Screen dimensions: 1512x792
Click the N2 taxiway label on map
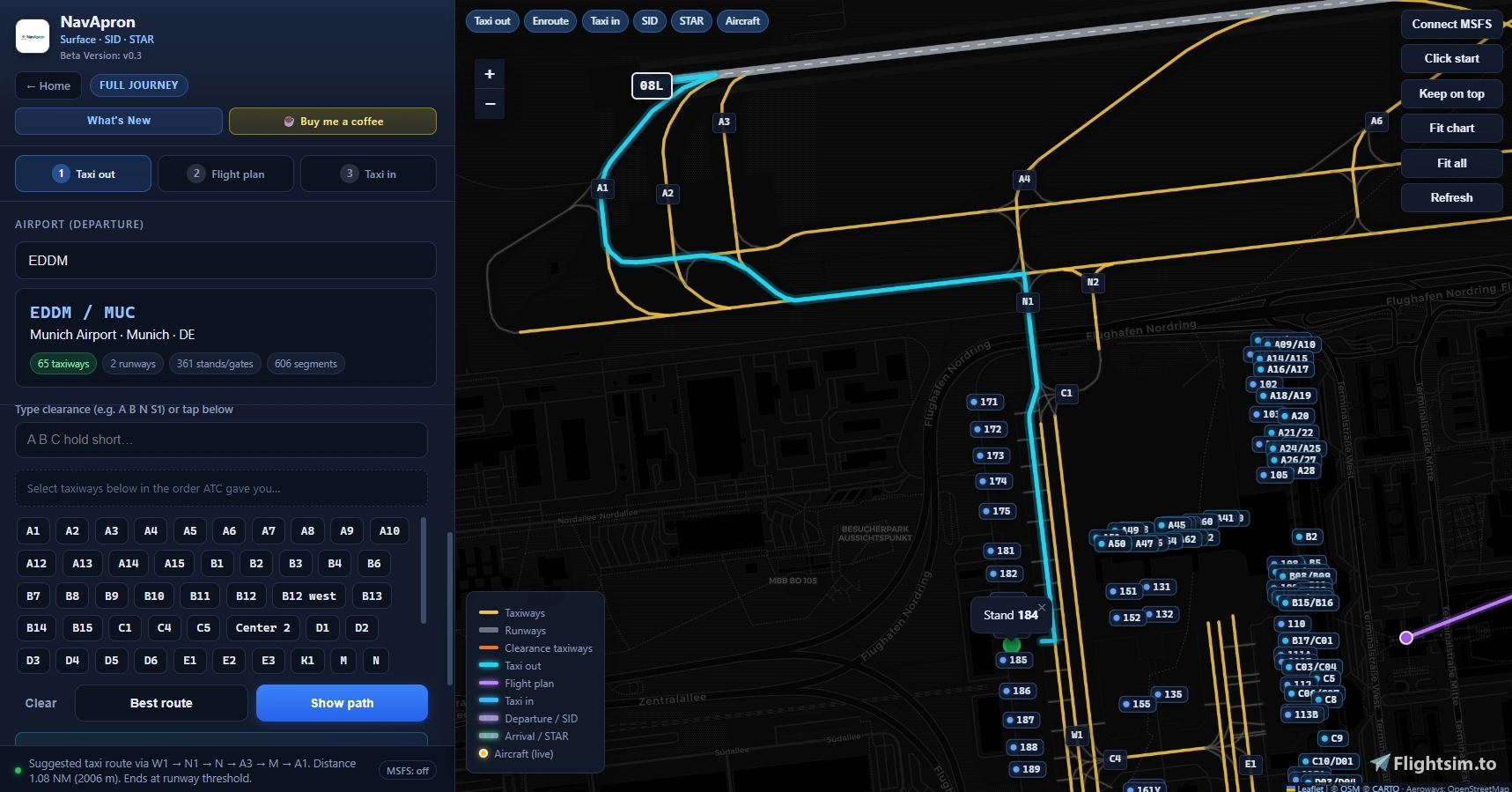coord(1093,282)
